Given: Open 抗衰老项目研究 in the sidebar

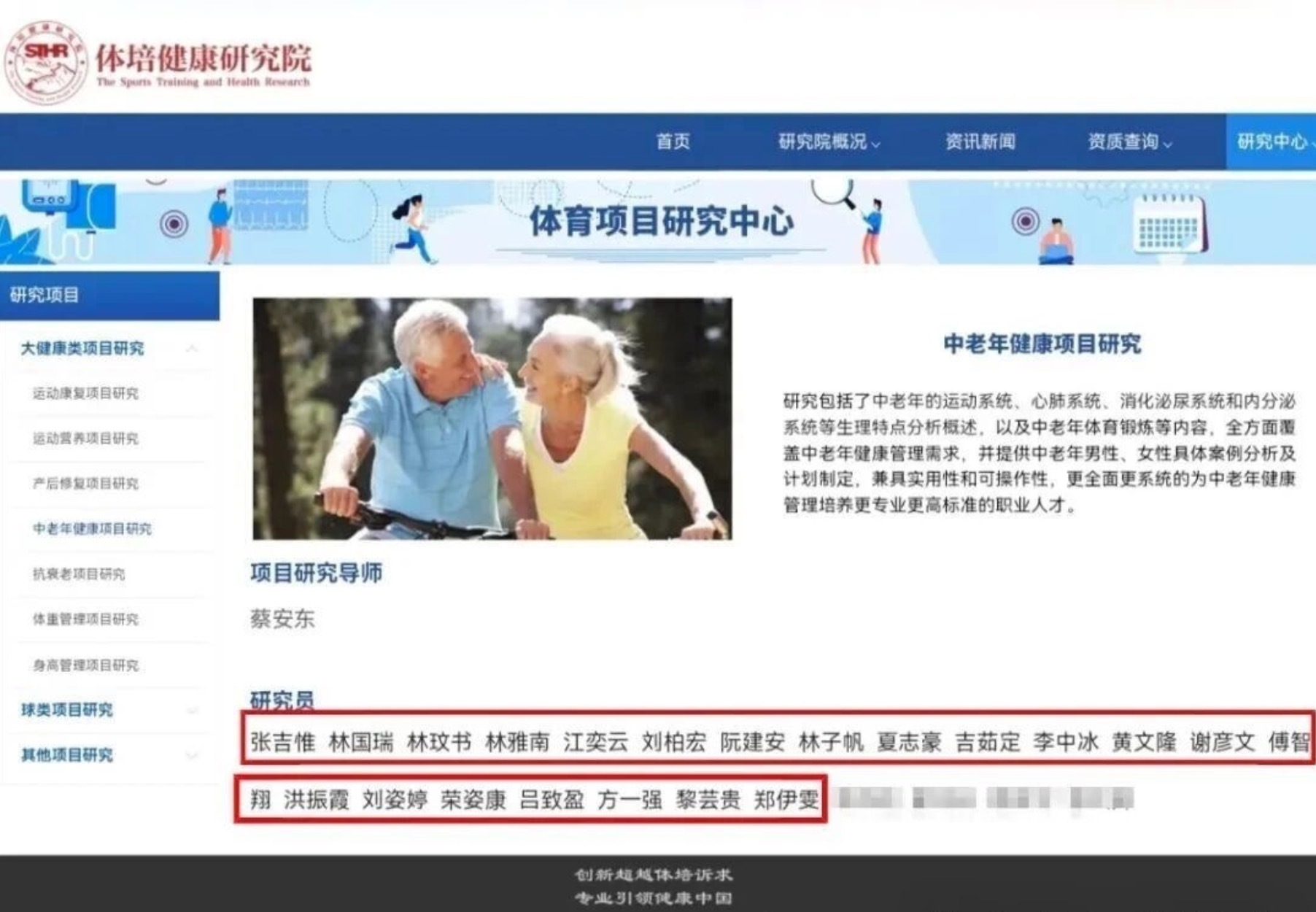Looking at the screenshot, I should pos(79,574).
